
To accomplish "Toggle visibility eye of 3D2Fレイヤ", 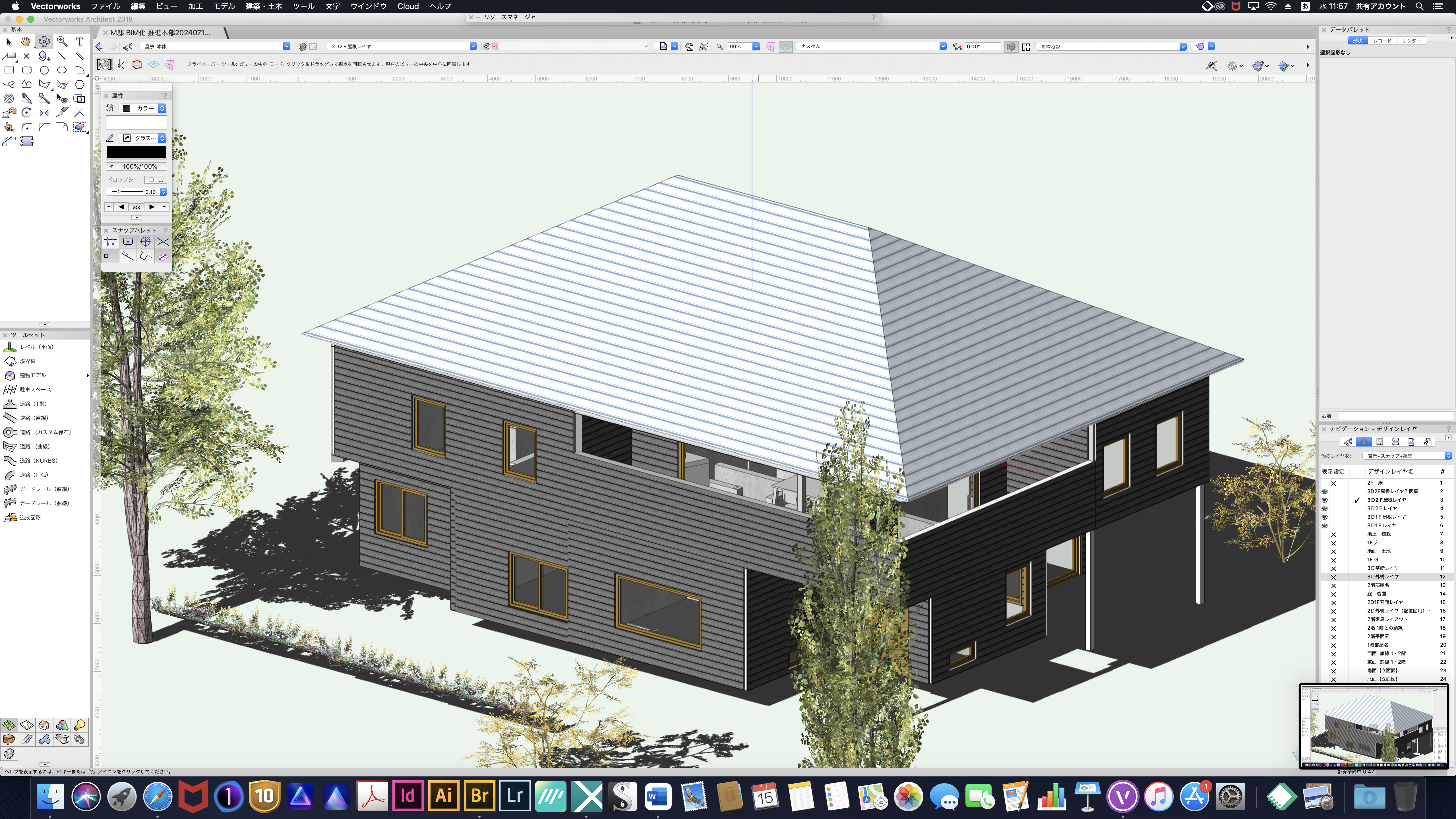I will (x=1324, y=509).
